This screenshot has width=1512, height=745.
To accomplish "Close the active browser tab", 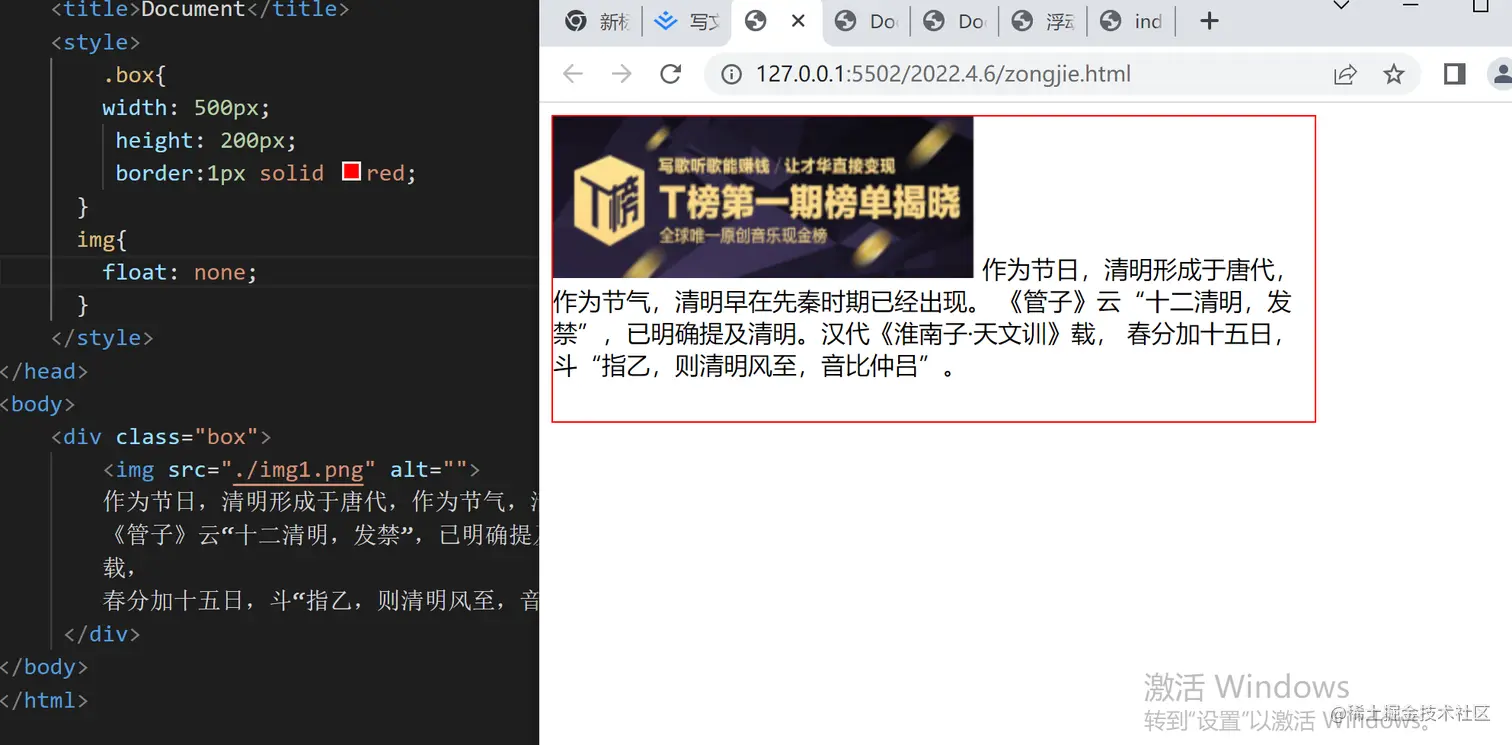I will tap(798, 21).
